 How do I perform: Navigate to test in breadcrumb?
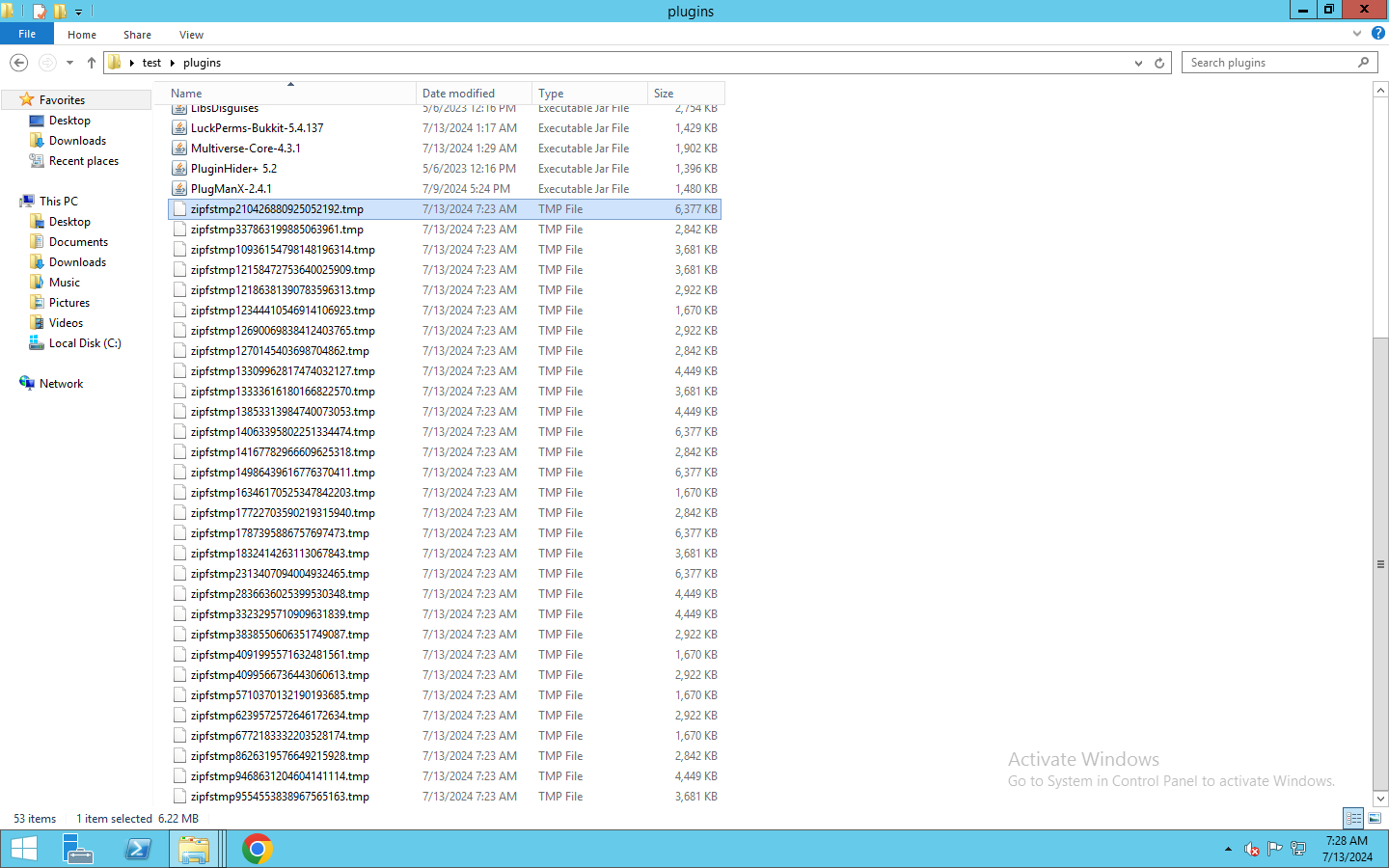pos(151,63)
